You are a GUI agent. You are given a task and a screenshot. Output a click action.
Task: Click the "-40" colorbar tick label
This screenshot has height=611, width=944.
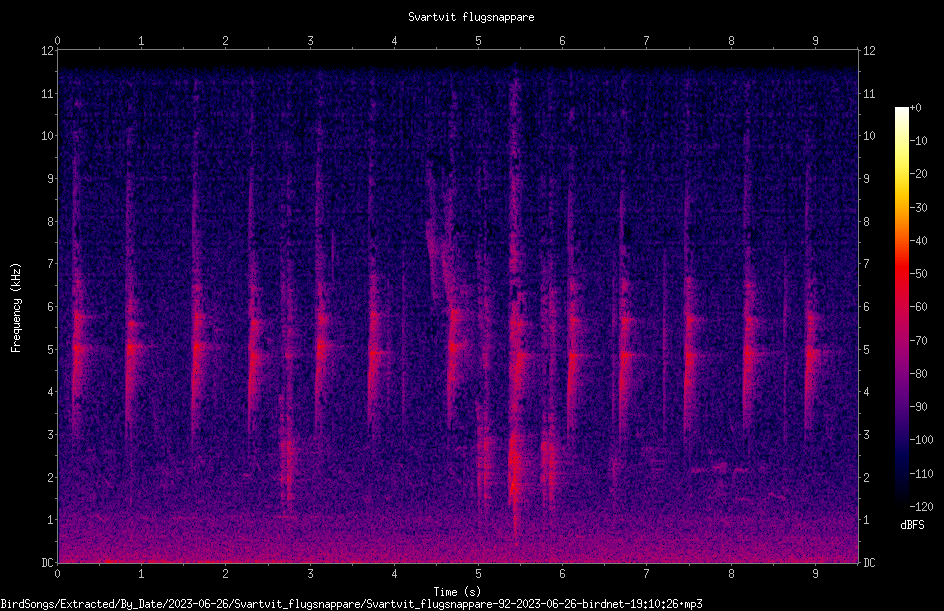tap(919, 241)
